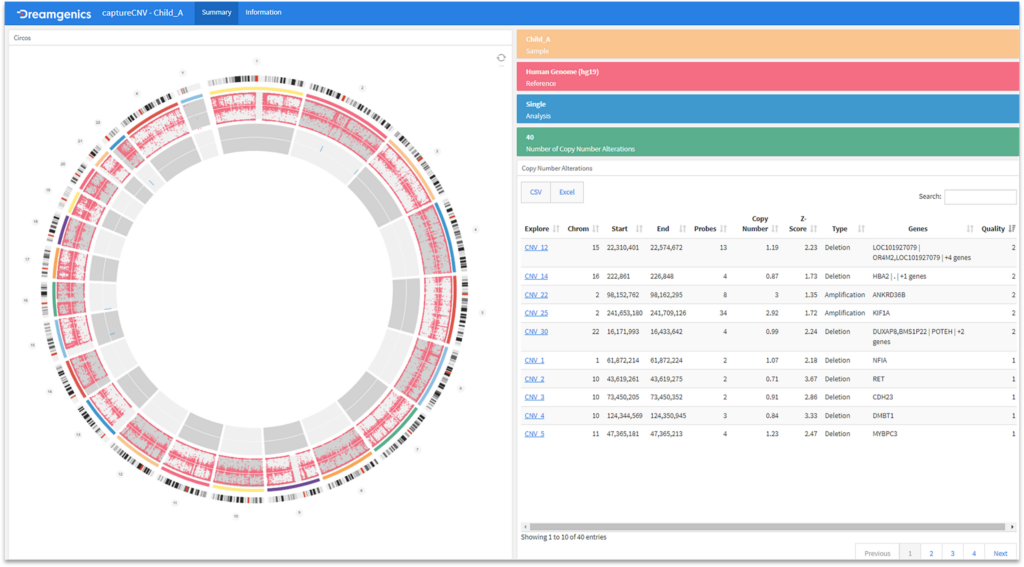The width and height of the screenshot is (1024, 567).
Task: Open the CNV_25 explore link
Action: [x=536, y=313]
